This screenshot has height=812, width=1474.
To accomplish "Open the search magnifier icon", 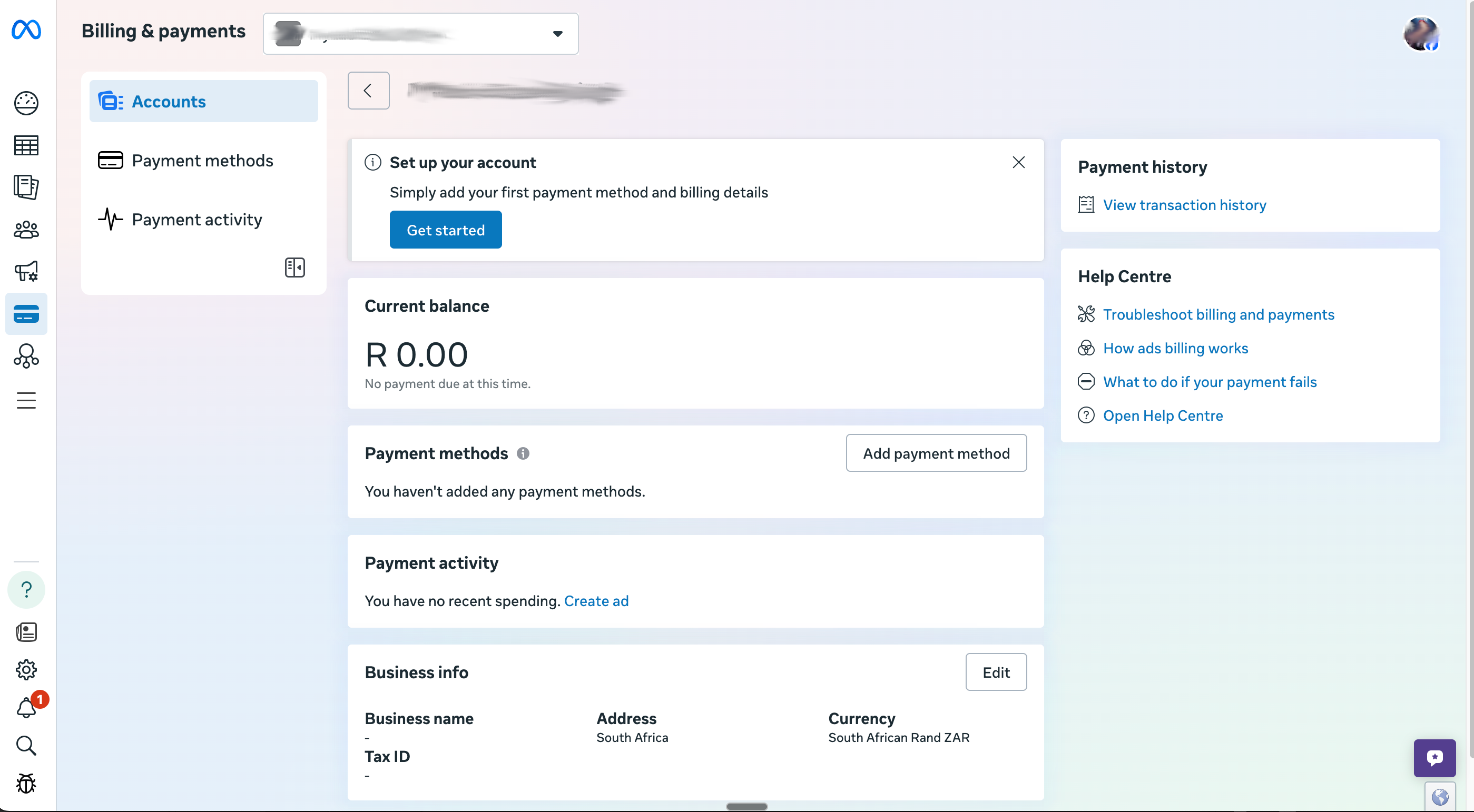I will pos(26,746).
